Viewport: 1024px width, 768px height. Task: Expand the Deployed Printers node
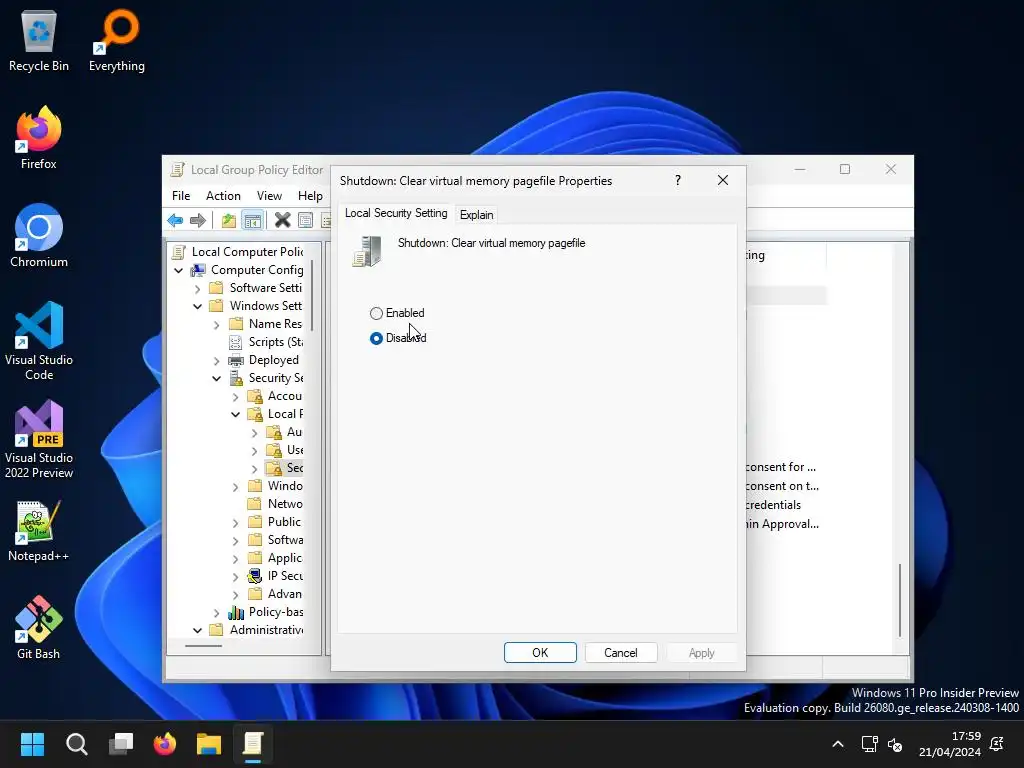[216, 360]
